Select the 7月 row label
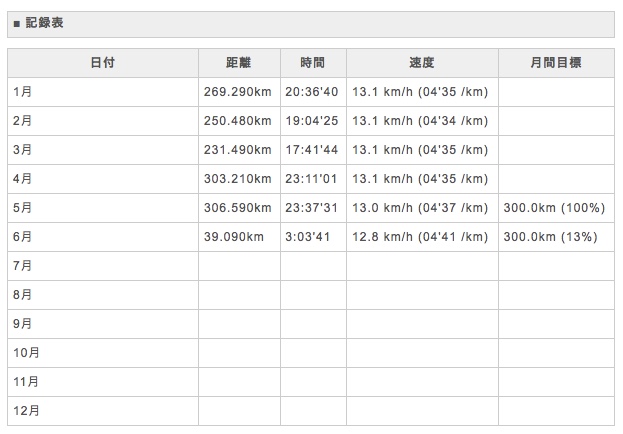This screenshot has height=434, width=623. (23, 266)
